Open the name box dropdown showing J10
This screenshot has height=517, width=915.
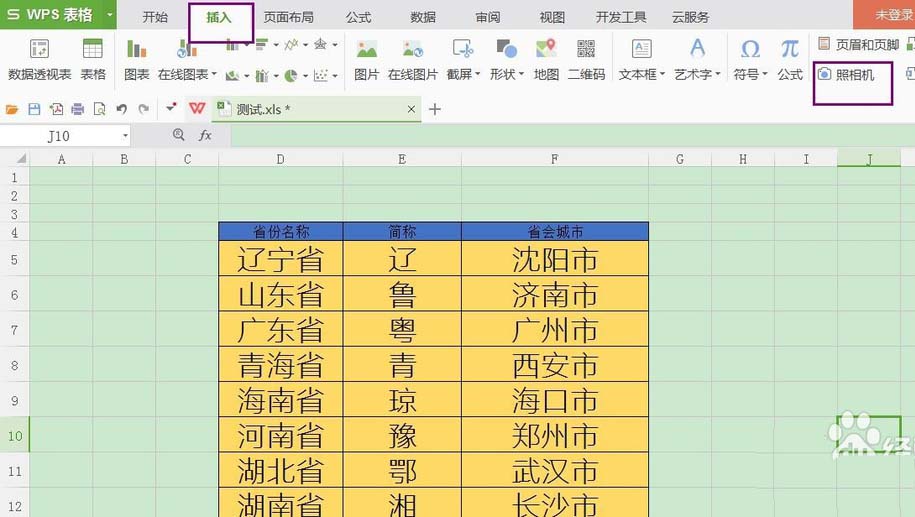point(126,135)
